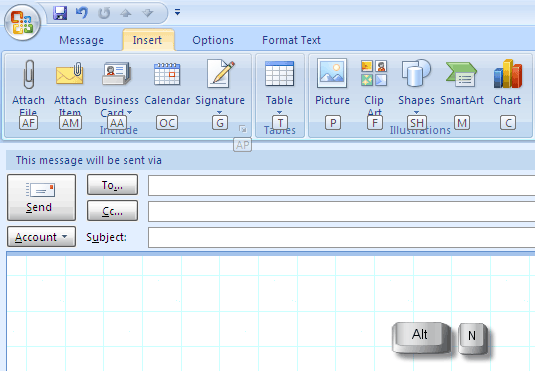Click the Undo arrow icon
535x371 pixels.
click(x=82, y=13)
